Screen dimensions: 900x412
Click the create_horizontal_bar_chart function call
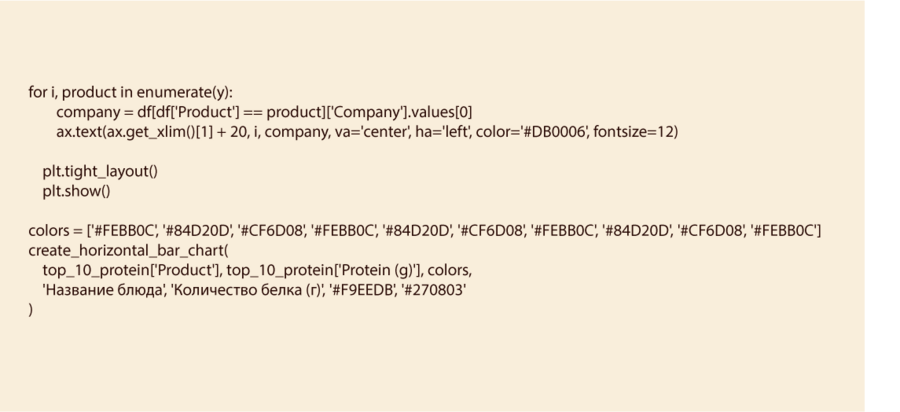128,251
